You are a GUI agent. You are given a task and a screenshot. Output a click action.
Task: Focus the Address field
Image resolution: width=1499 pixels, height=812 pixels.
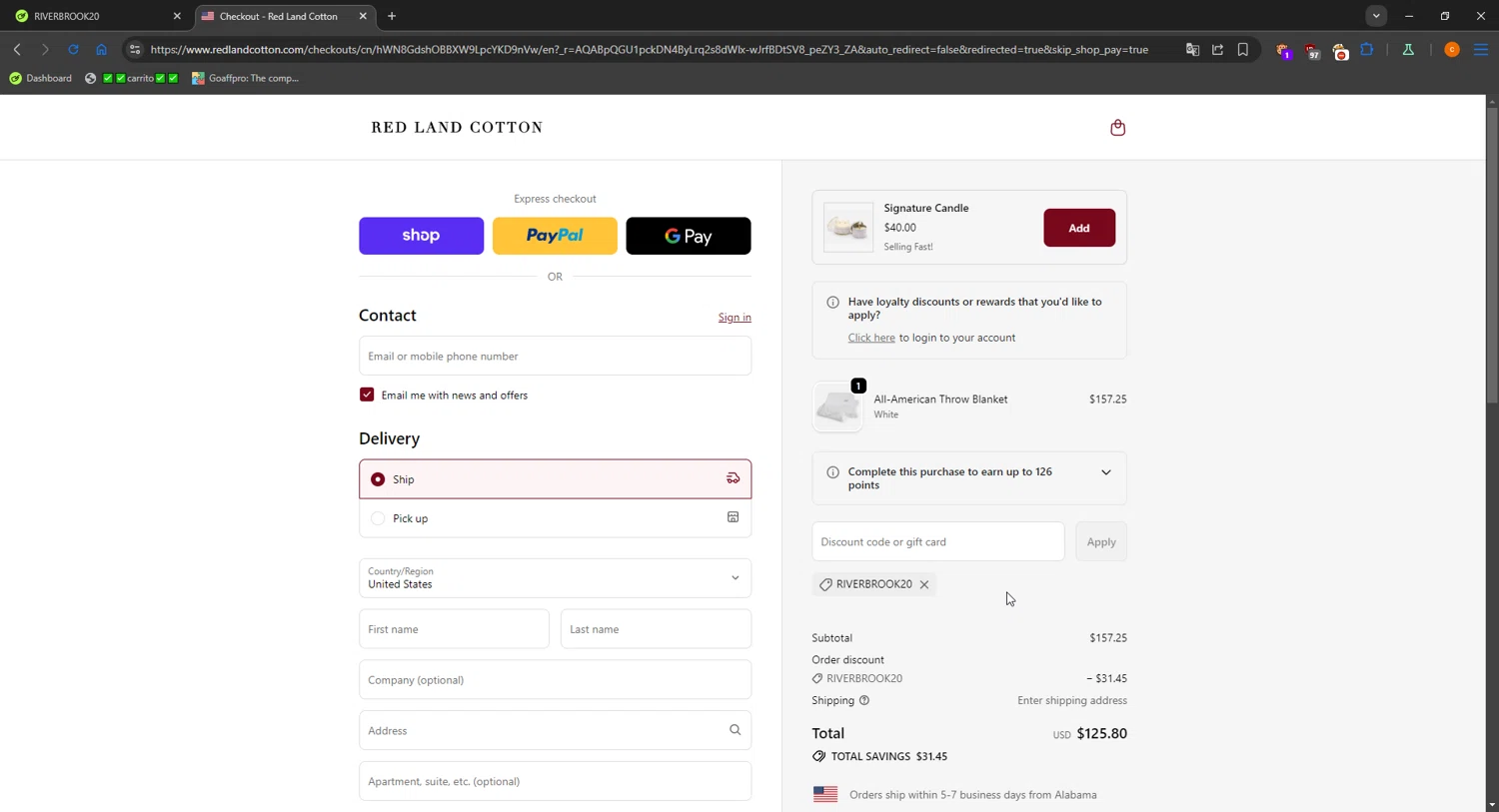click(555, 730)
